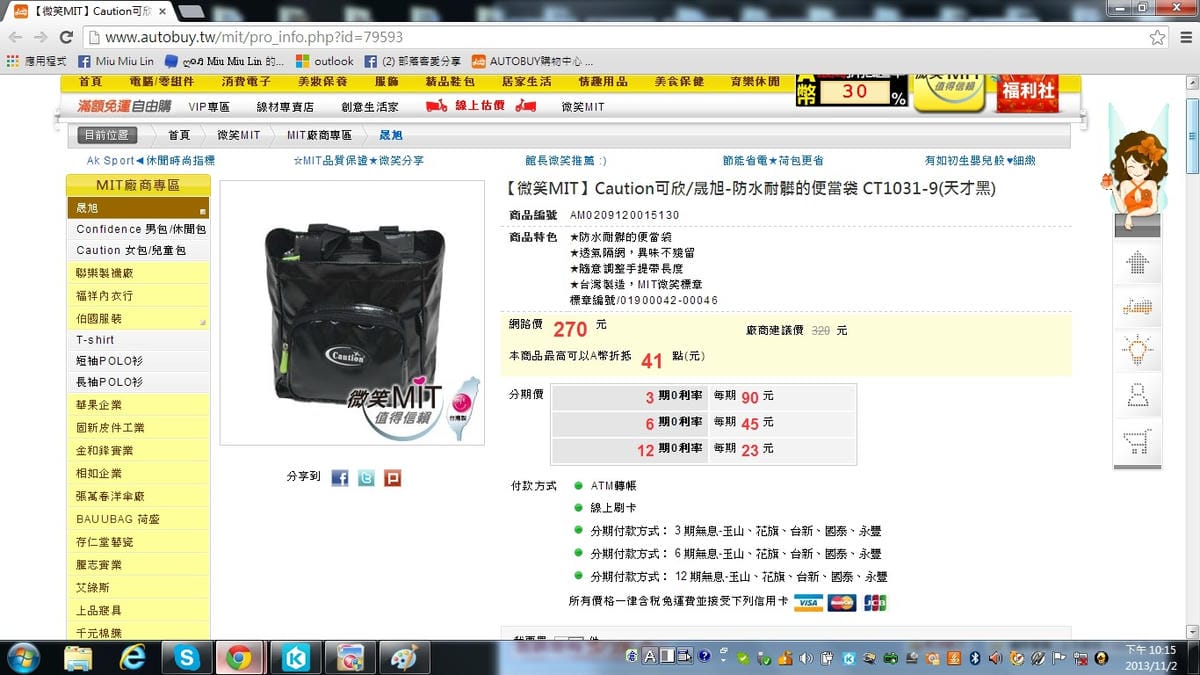Viewport: 1200px width, 675px height.
Task: Select the VIP專區 tab
Action: tap(209, 107)
